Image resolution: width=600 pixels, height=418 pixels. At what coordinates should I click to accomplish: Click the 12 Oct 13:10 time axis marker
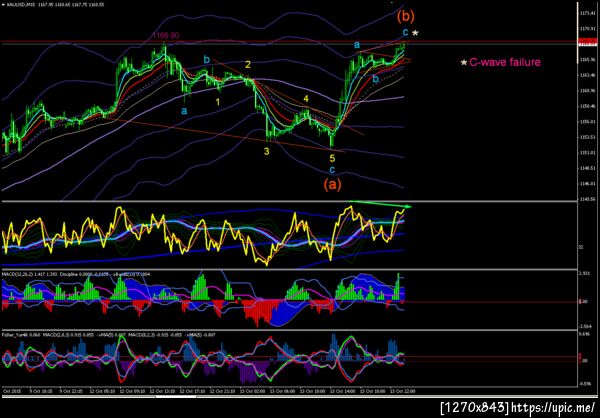(158, 392)
